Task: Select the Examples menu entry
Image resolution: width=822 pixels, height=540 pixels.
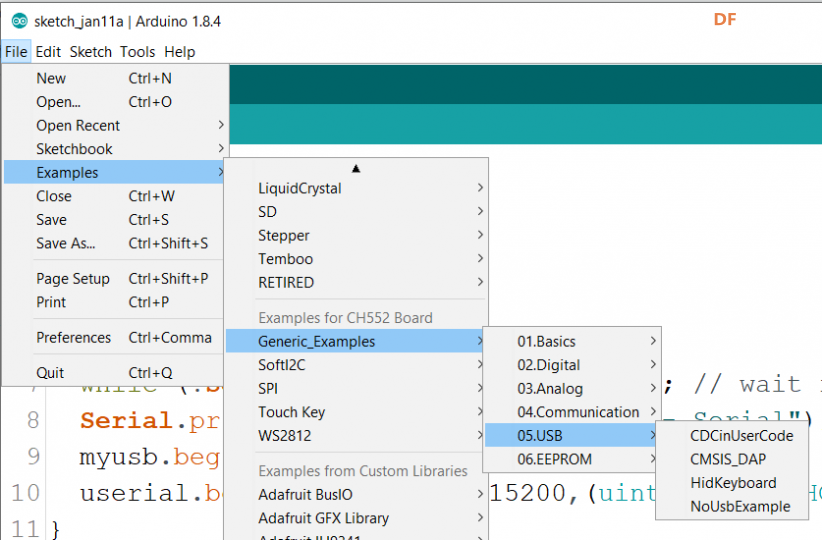Action: coord(115,172)
